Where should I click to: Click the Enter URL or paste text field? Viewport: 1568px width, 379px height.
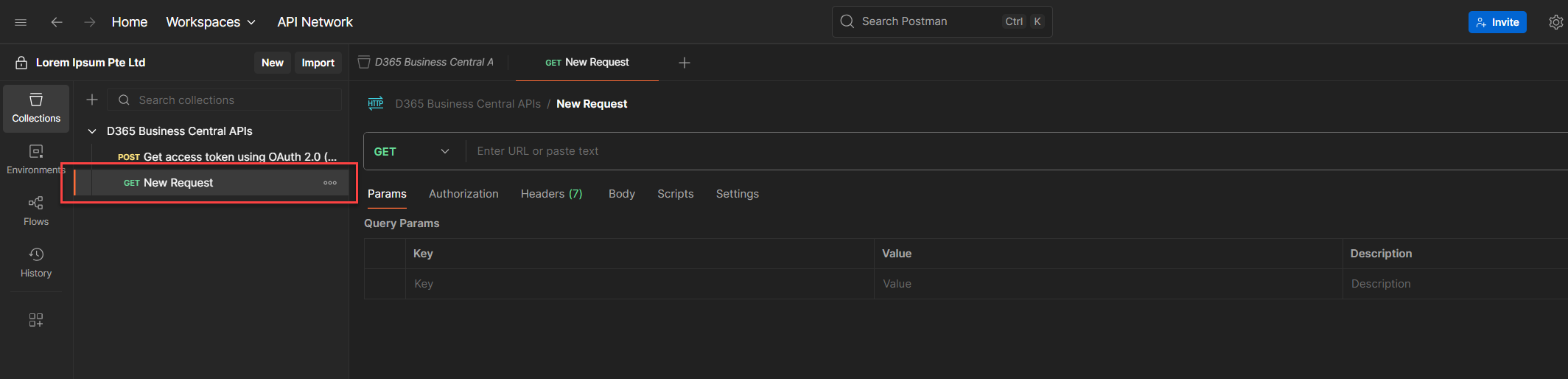pyautogui.click(x=1017, y=151)
